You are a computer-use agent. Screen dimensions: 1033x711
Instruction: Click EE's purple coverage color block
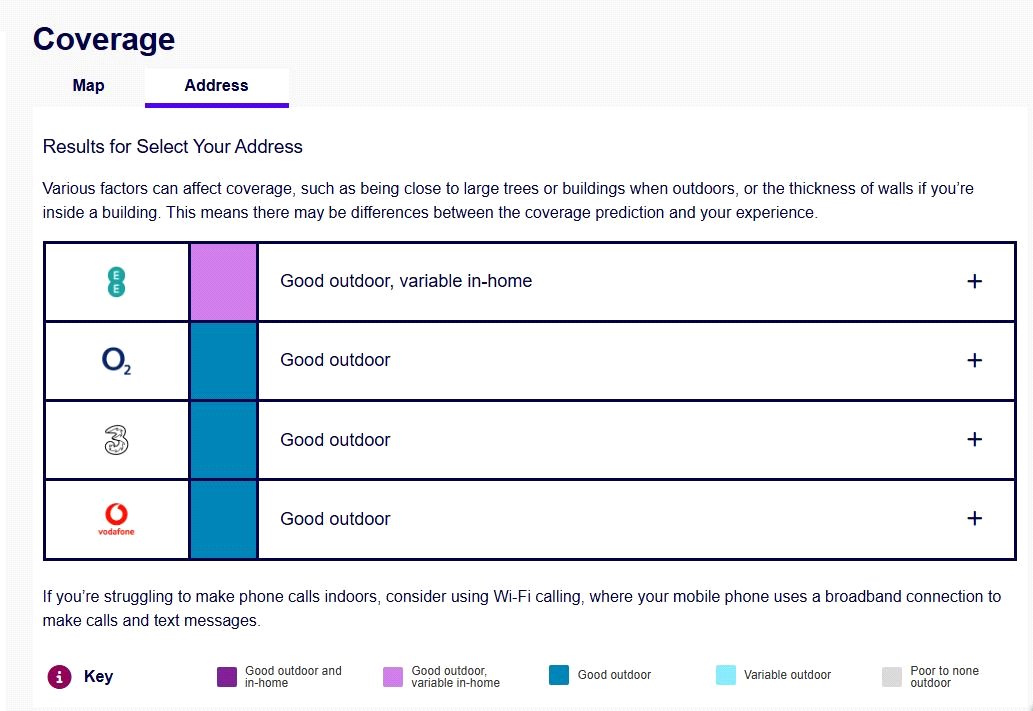coord(223,282)
